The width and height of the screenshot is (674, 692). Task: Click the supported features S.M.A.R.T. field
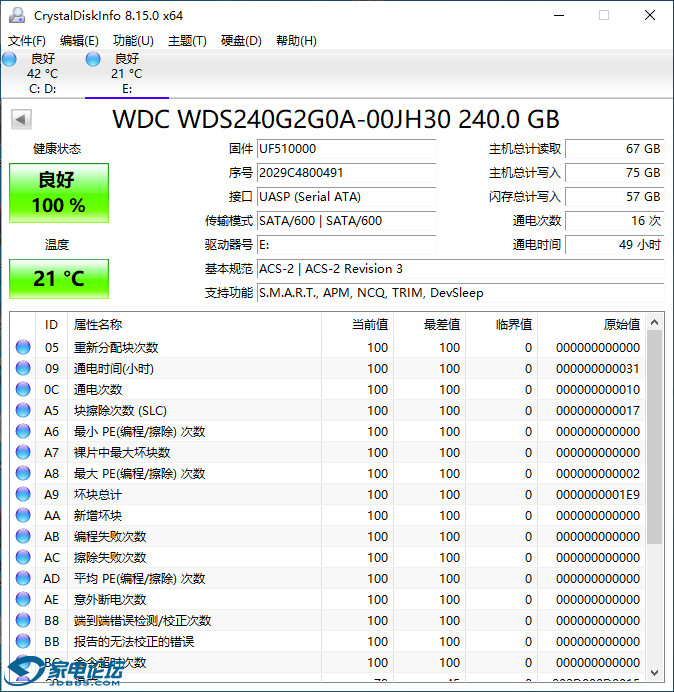[461, 293]
